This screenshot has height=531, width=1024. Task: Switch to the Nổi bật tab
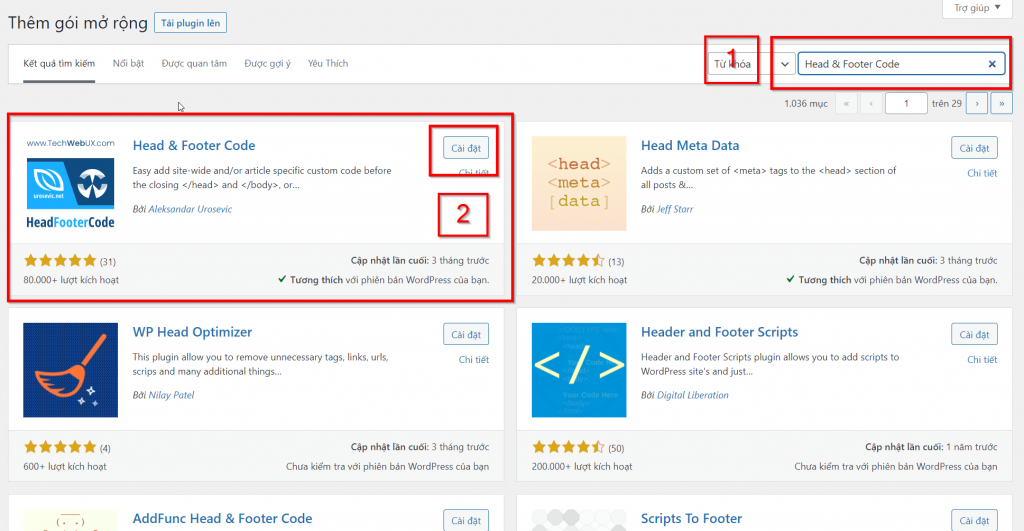pyautogui.click(x=128, y=63)
